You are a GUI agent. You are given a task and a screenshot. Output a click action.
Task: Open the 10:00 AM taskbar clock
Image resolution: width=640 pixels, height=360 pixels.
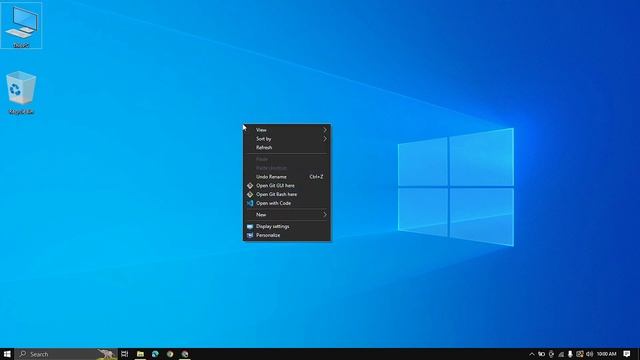[x=607, y=354]
